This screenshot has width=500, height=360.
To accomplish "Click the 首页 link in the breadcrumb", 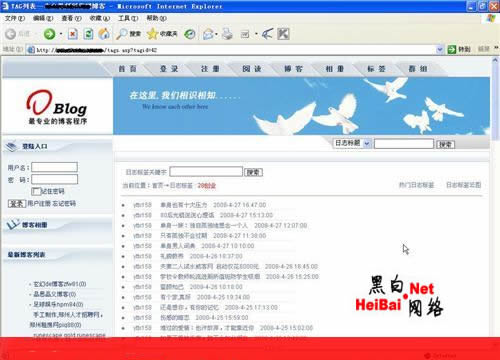I will click(158, 186).
